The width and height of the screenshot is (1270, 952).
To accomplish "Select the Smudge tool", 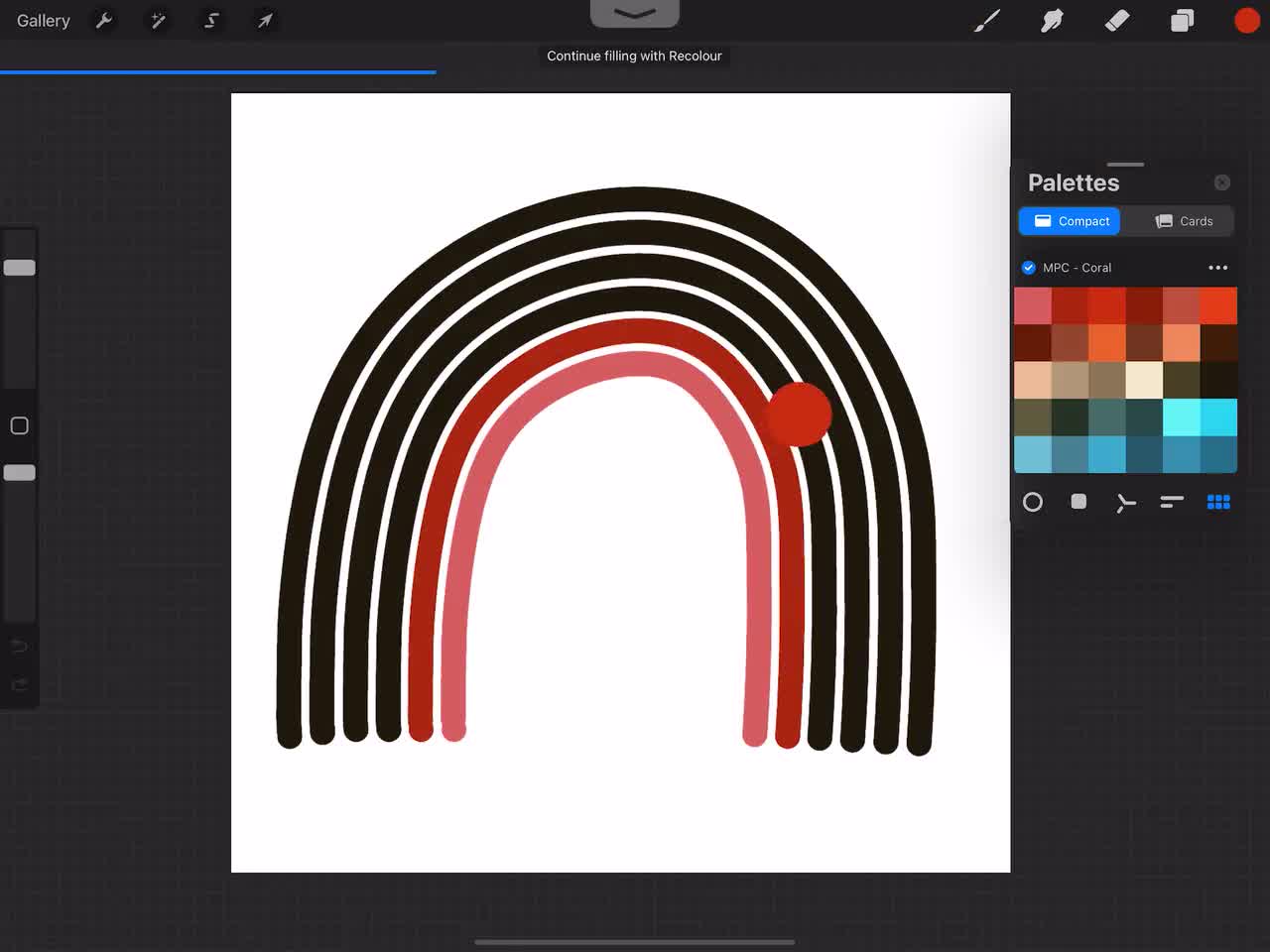I will [1052, 21].
